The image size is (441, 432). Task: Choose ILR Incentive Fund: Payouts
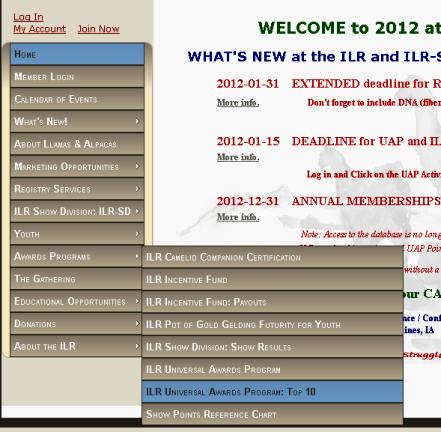(273, 302)
